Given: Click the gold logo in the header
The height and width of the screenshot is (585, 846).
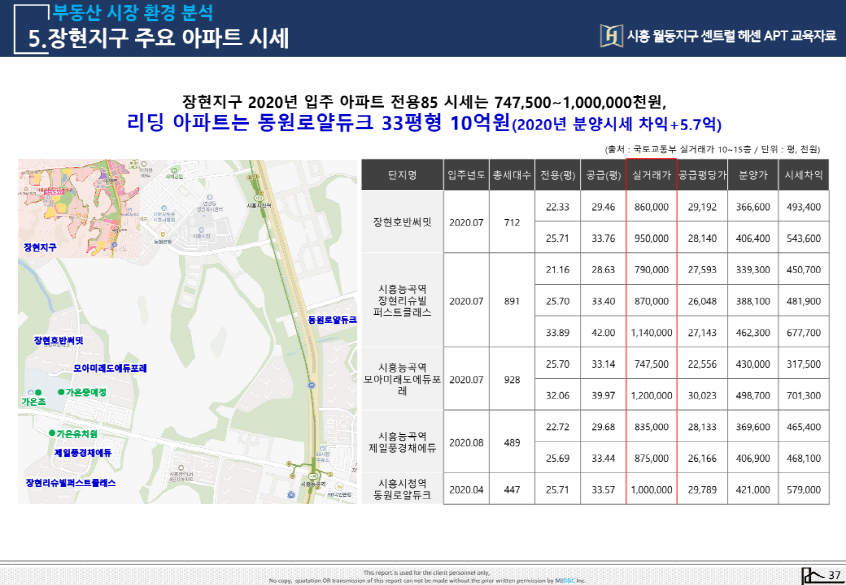Looking at the screenshot, I should click(608, 35).
